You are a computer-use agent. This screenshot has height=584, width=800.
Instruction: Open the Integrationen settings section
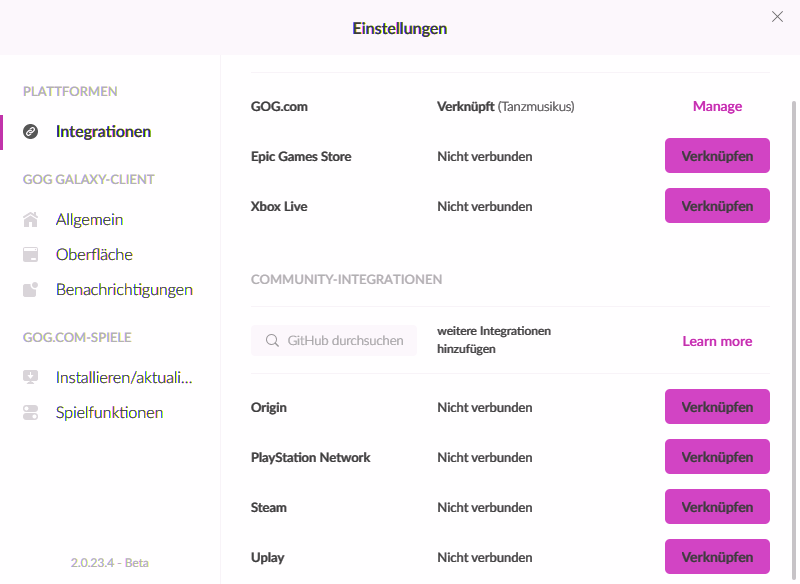click(103, 131)
